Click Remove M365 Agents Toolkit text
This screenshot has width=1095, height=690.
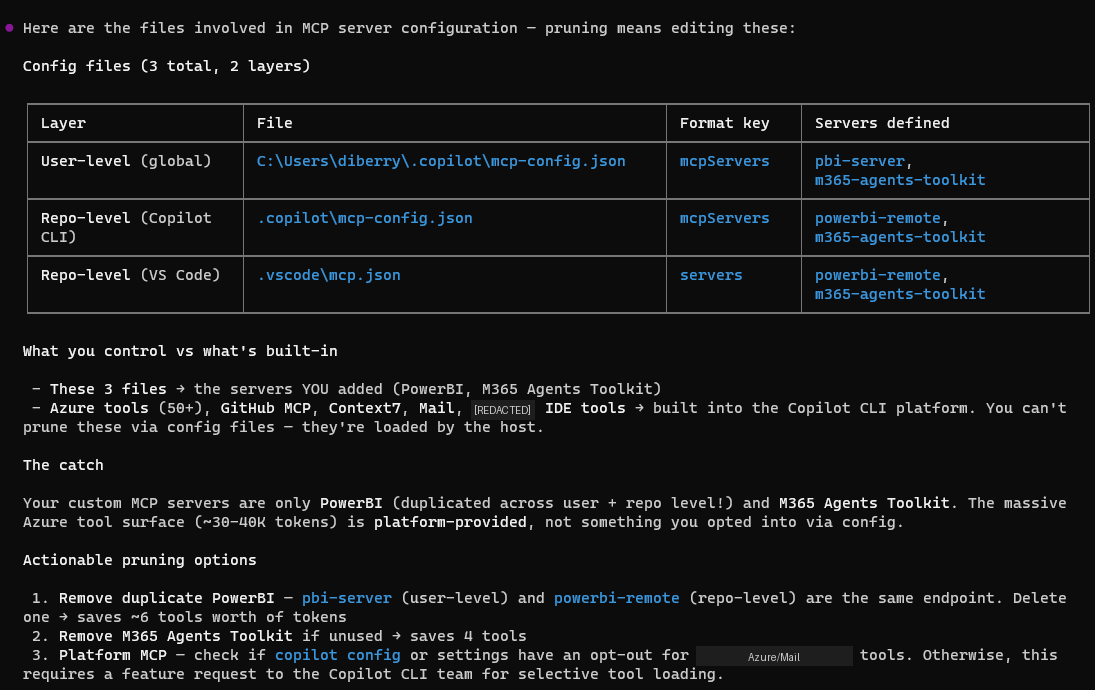click(x=175, y=636)
